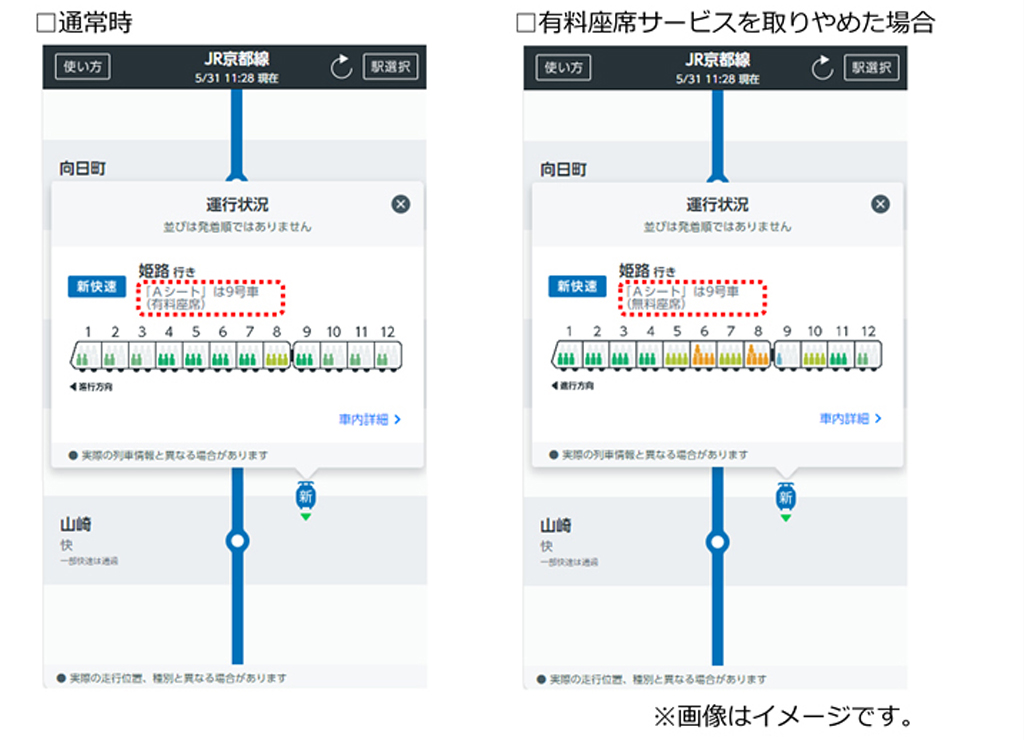Click the (無料座席) A-seat text in the 取りやめ popup
This screenshot has width=1024, height=740.
click(x=656, y=303)
